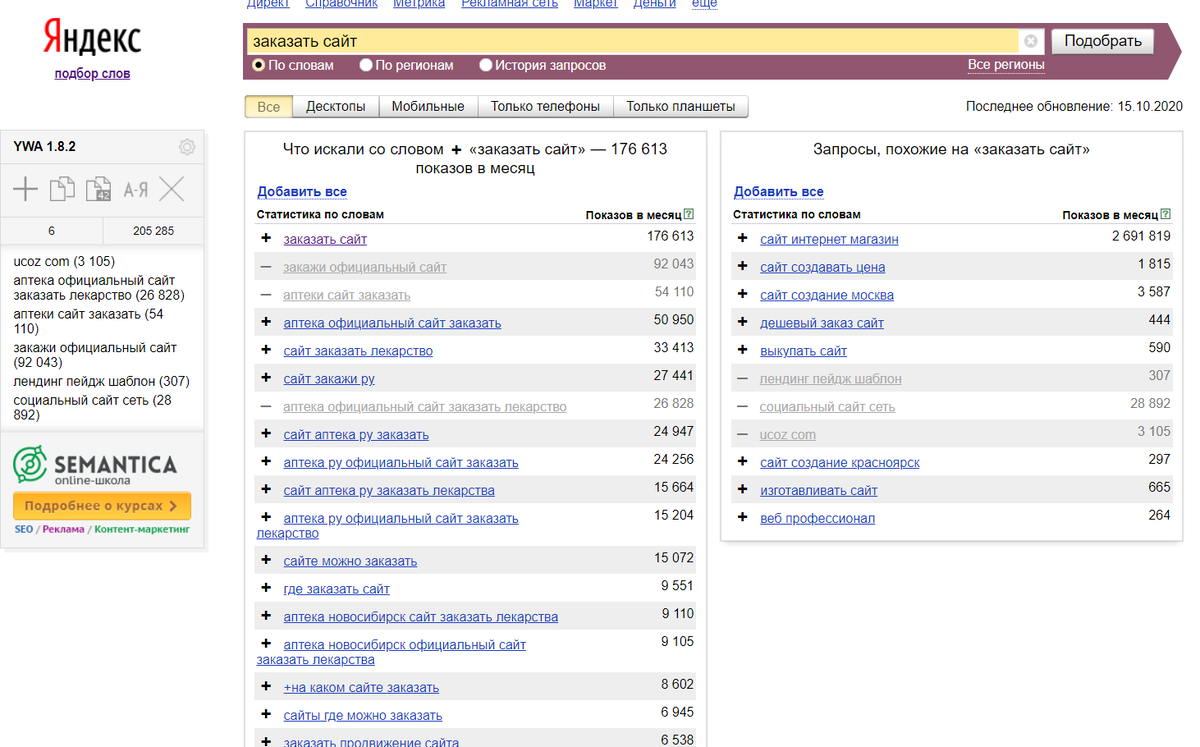Click Semantica online-школа banner logo

point(95,466)
